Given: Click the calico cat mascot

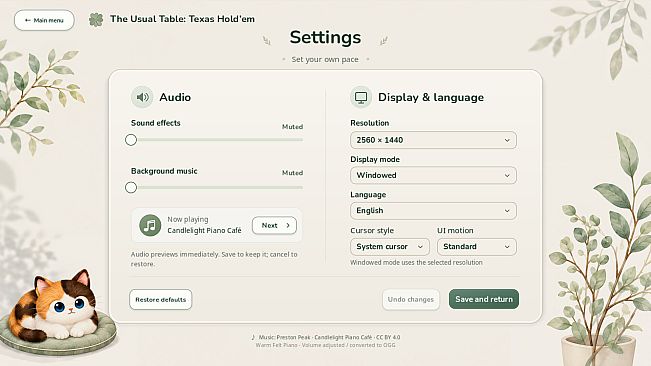Looking at the screenshot, I should pyautogui.click(x=54, y=305).
